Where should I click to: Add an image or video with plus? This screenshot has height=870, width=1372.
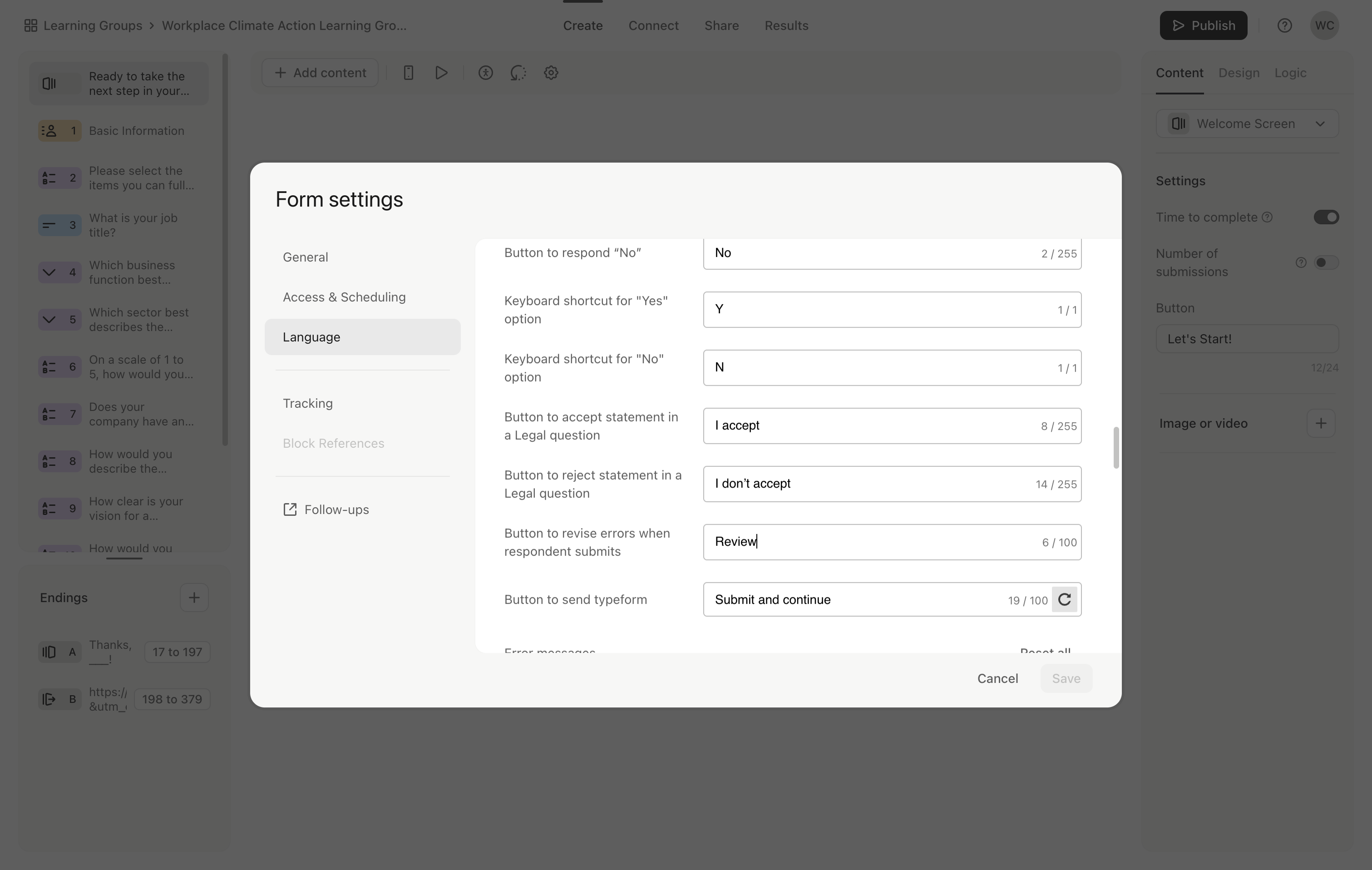tap(1321, 423)
